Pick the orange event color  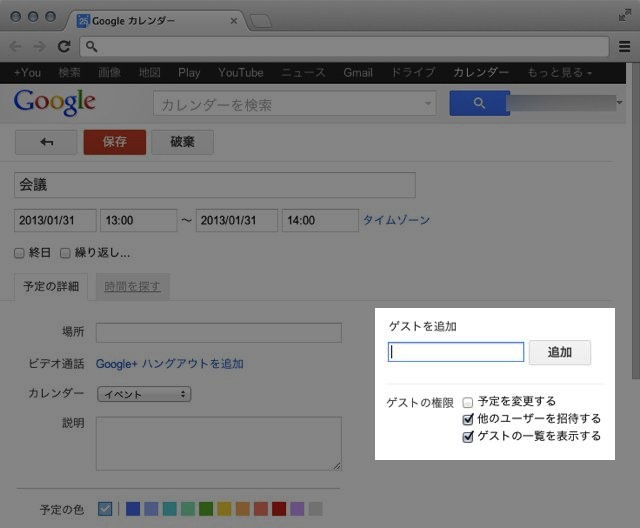[x=242, y=509]
